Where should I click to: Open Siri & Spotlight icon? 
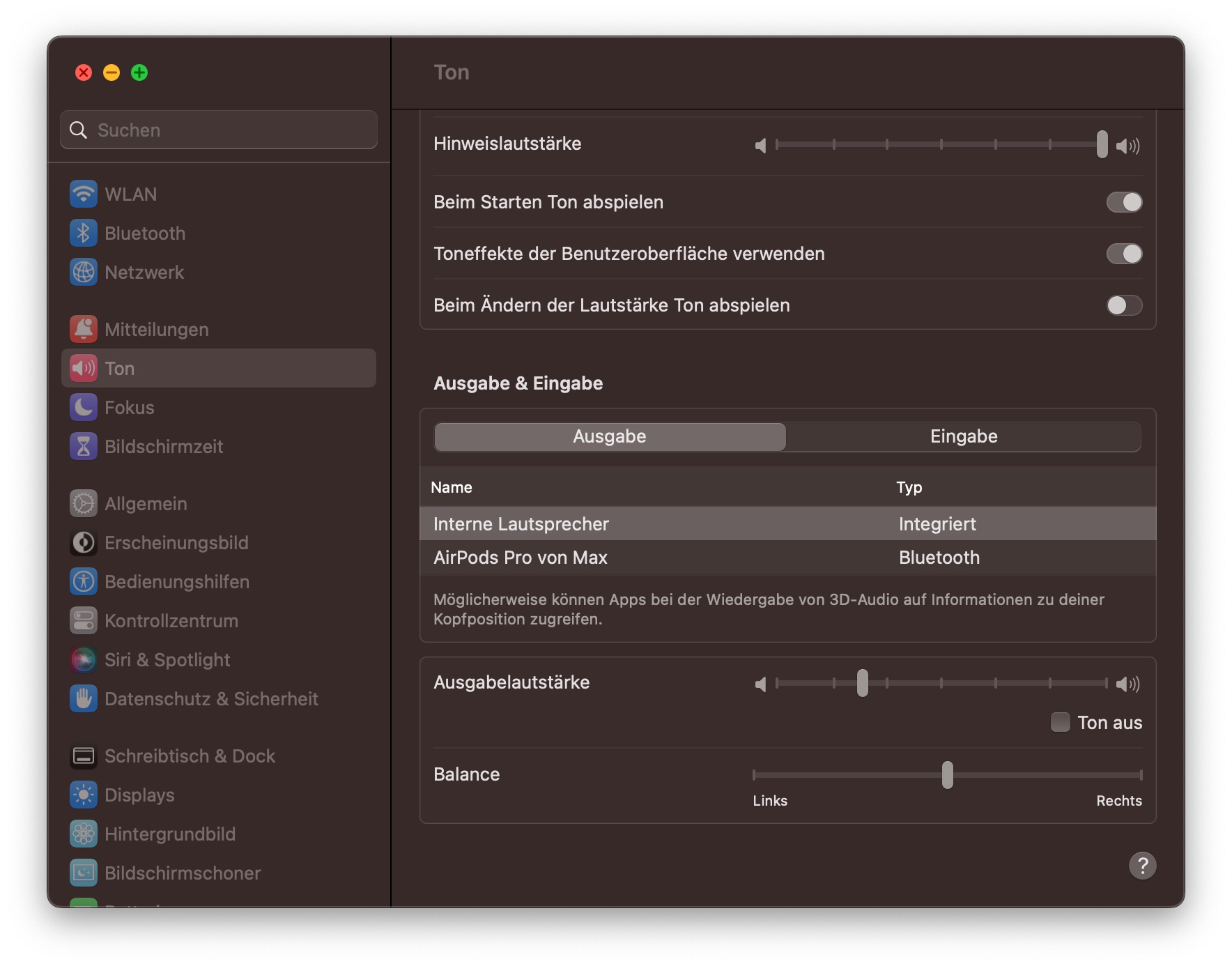(x=84, y=660)
